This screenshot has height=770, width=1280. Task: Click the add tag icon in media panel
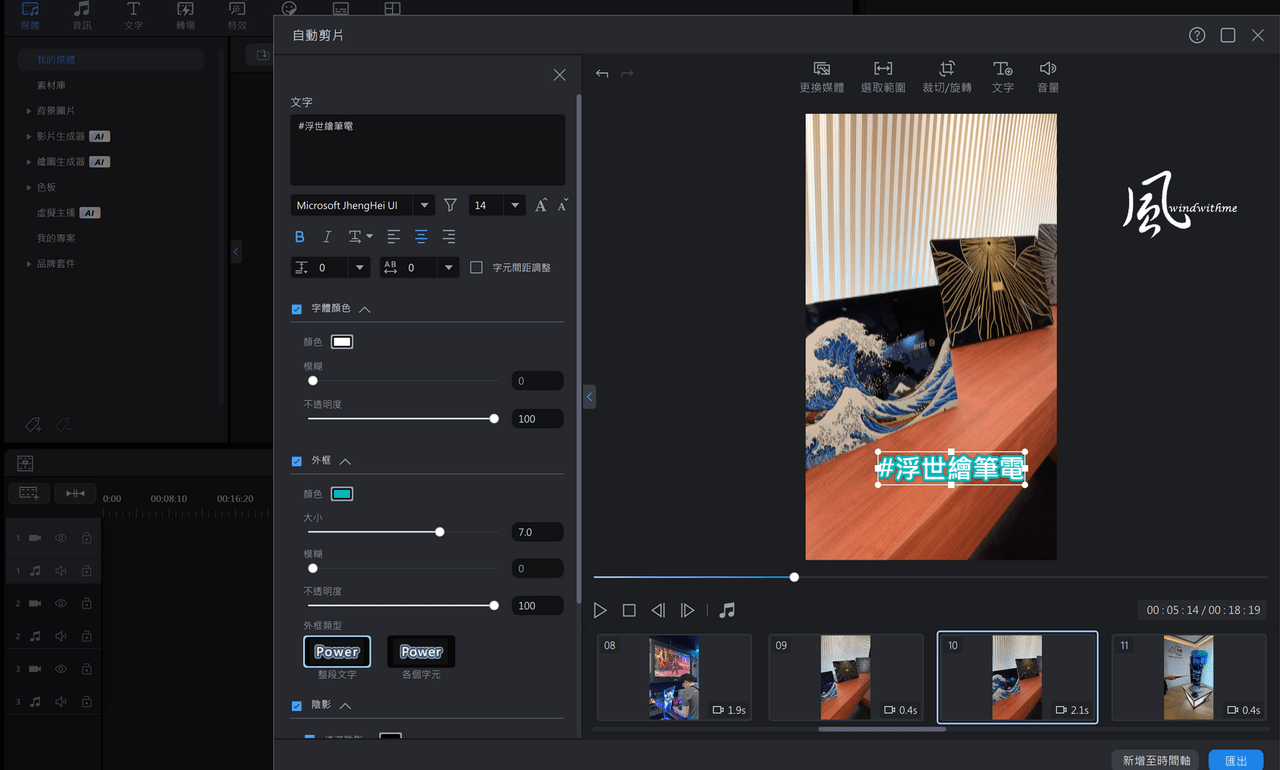33,425
